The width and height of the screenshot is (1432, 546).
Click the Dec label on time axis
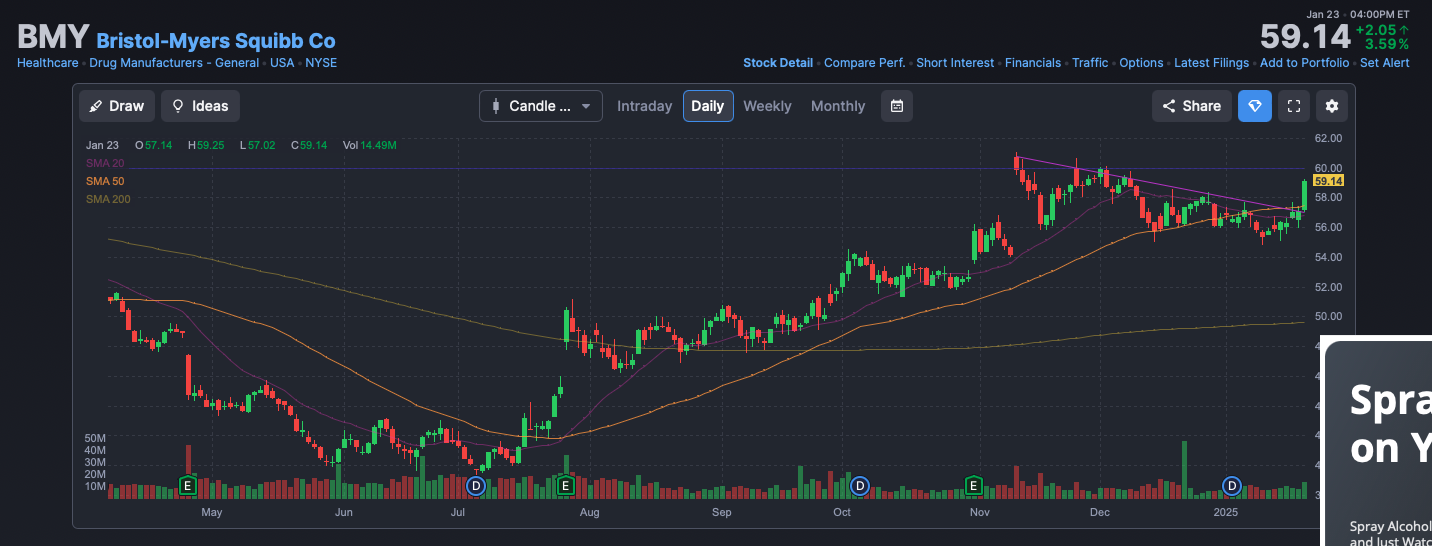click(x=1100, y=513)
